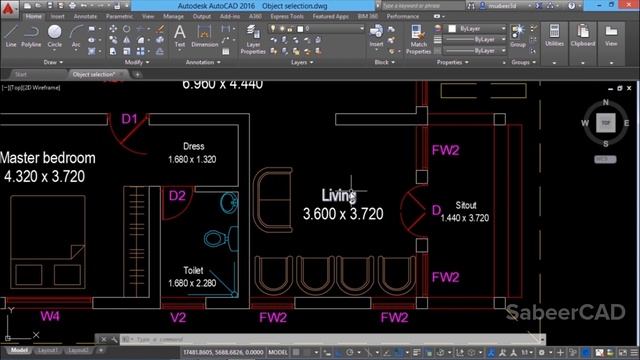Switch to the Layout1 tab
Screen dimensions: 640x360
(x=47, y=350)
